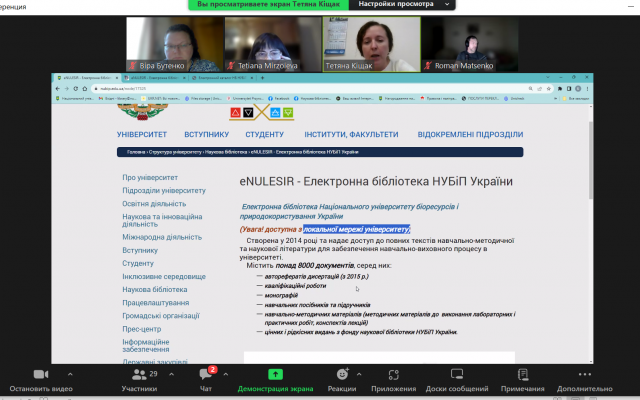Viewport: 640px width, 400px height.
Task: Open Наукова та інноваційна діяльність link
Action: (x=162, y=220)
